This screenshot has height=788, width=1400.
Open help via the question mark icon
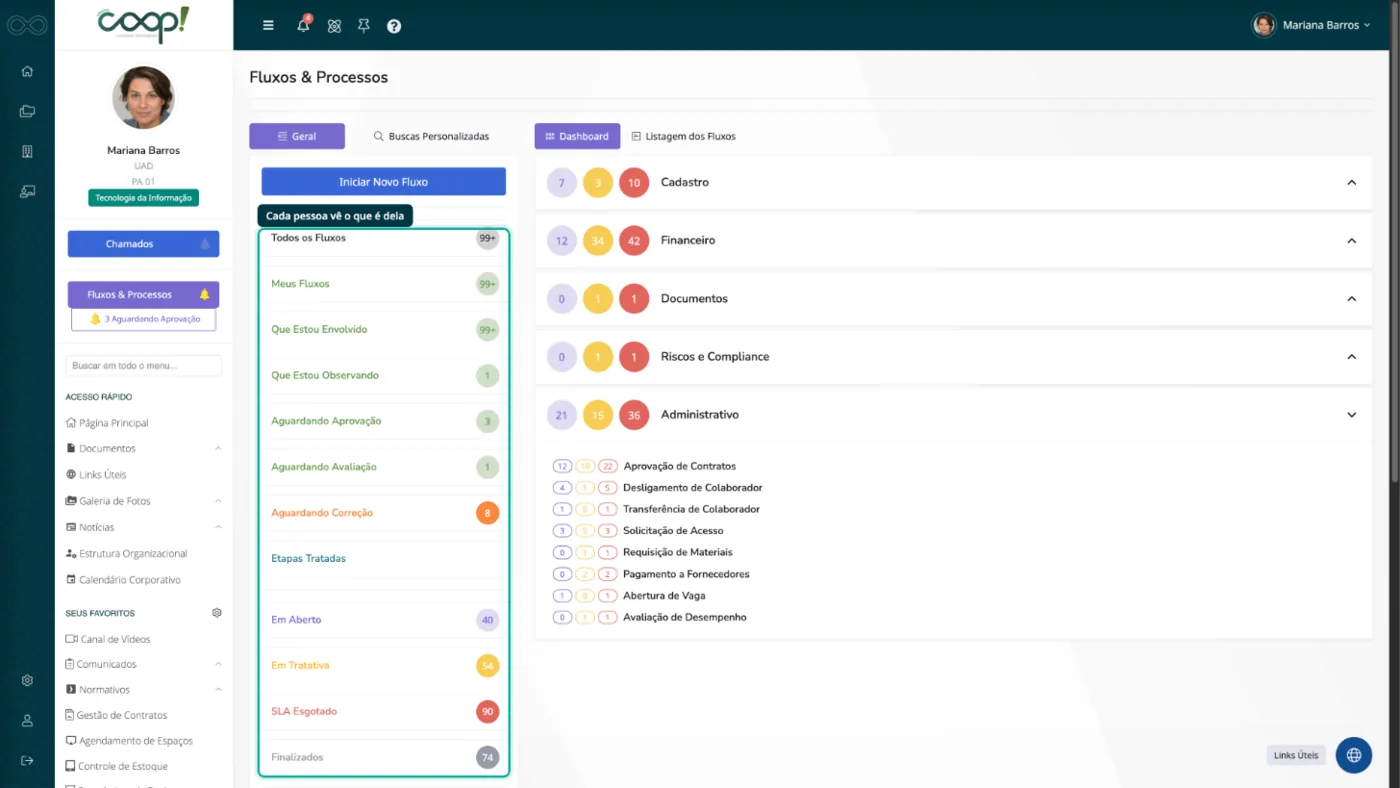394,26
